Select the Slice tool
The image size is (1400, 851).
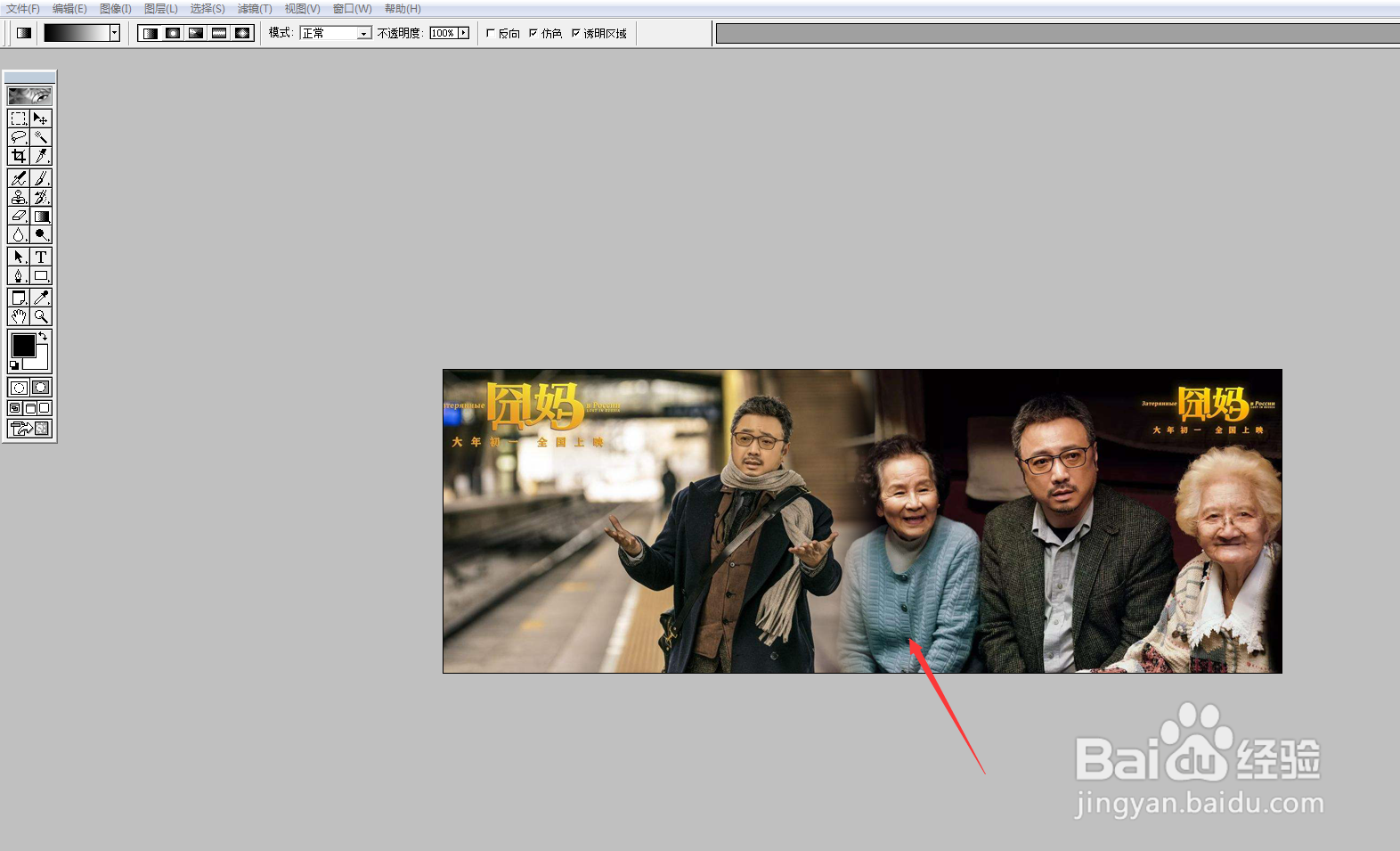[41, 156]
